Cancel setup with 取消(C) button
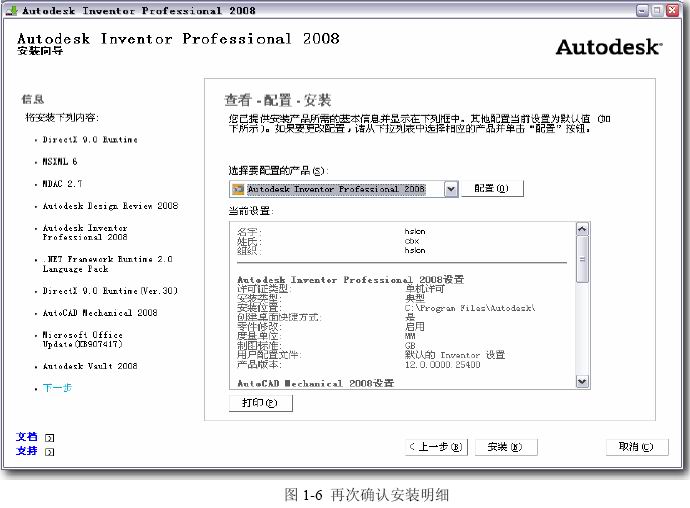This screenshot has width=690, height=508. 637,447
